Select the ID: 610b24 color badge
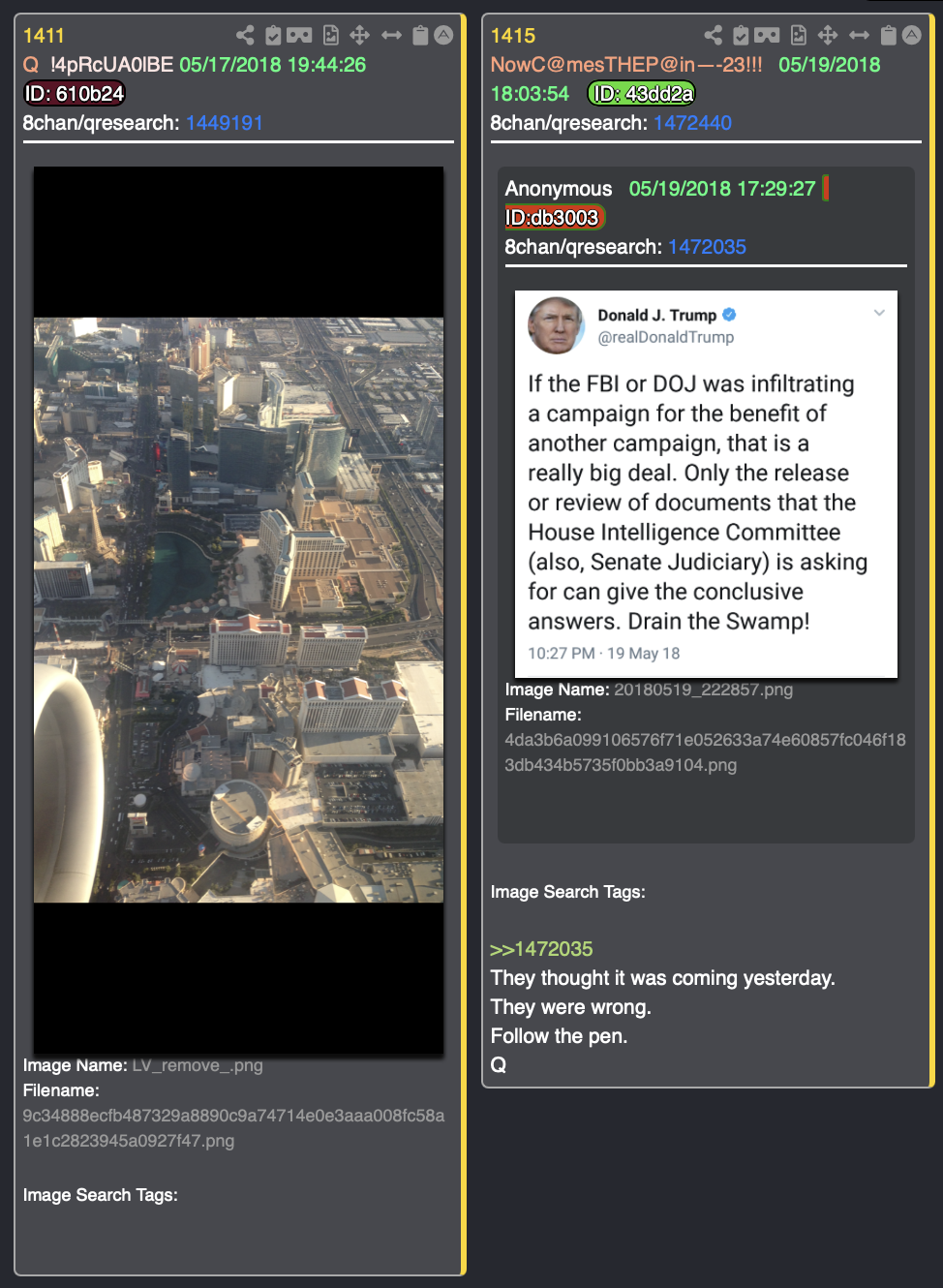Viewport: 943px width, 1288px height. tap(75, 94)
